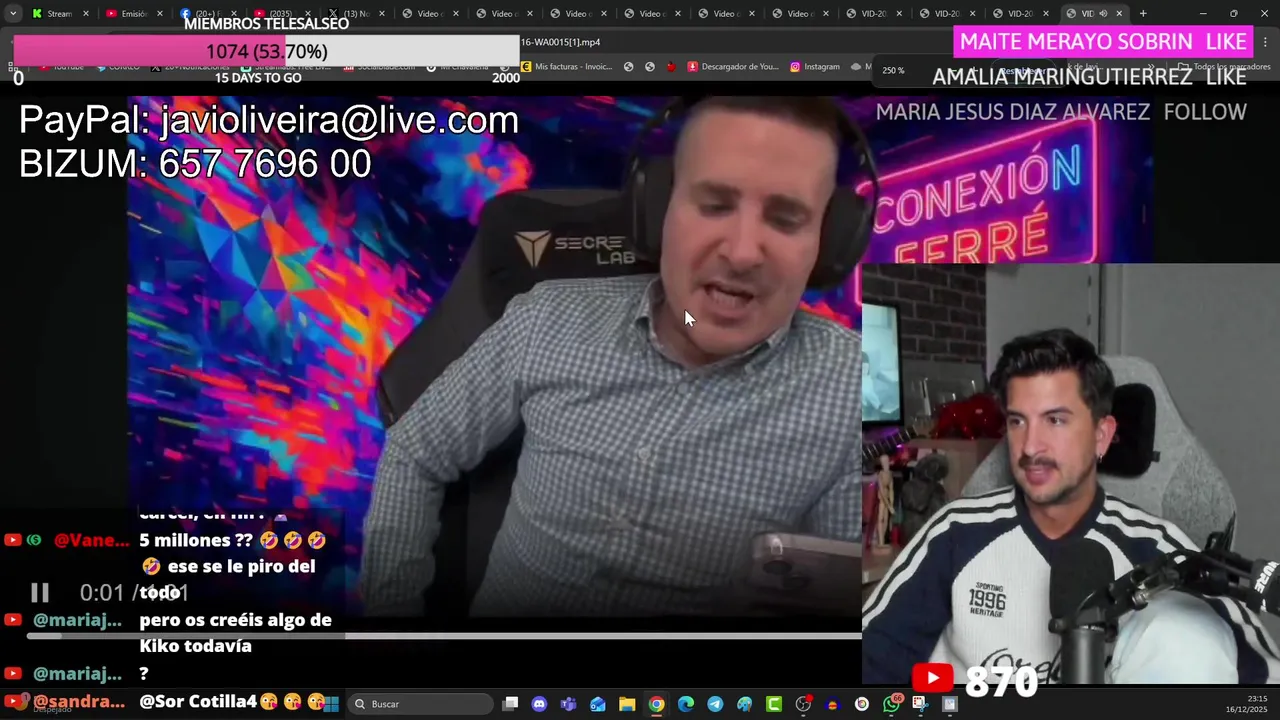Open Outlook from the taskbar

coord(598,704)
